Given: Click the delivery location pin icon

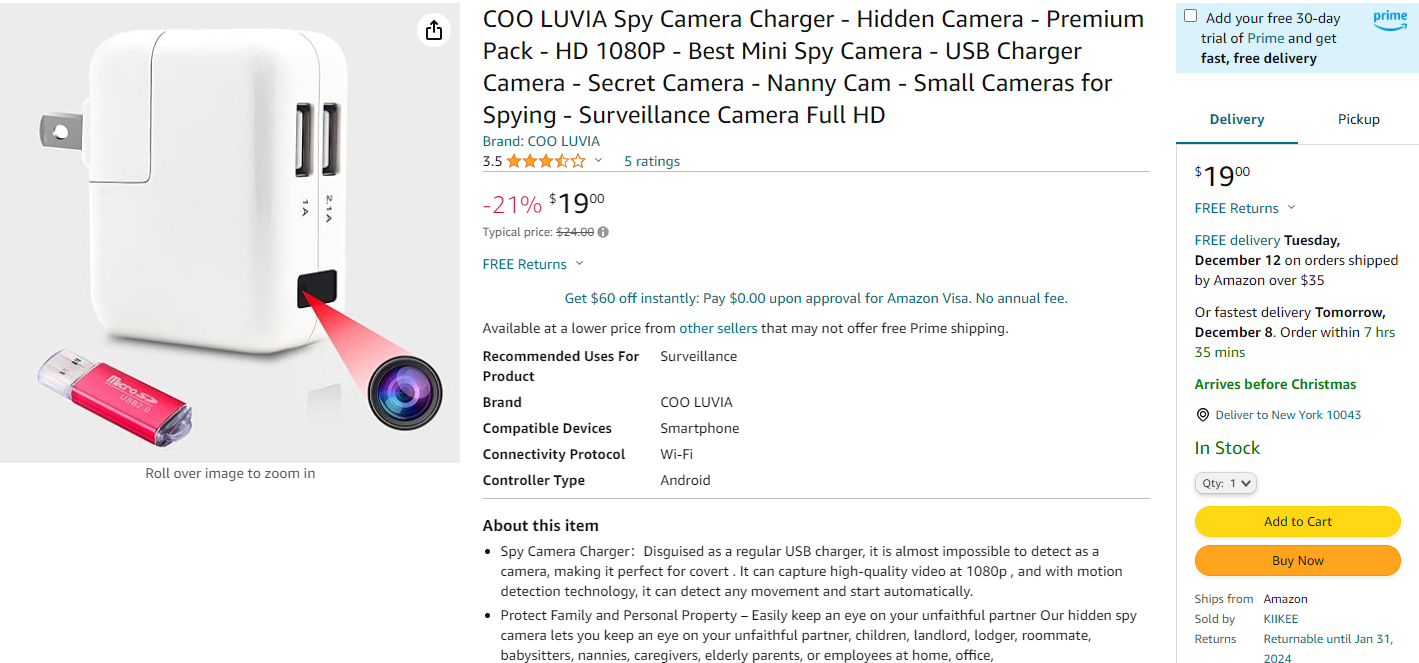Looking at the screenshot, I should point(1203,415).
